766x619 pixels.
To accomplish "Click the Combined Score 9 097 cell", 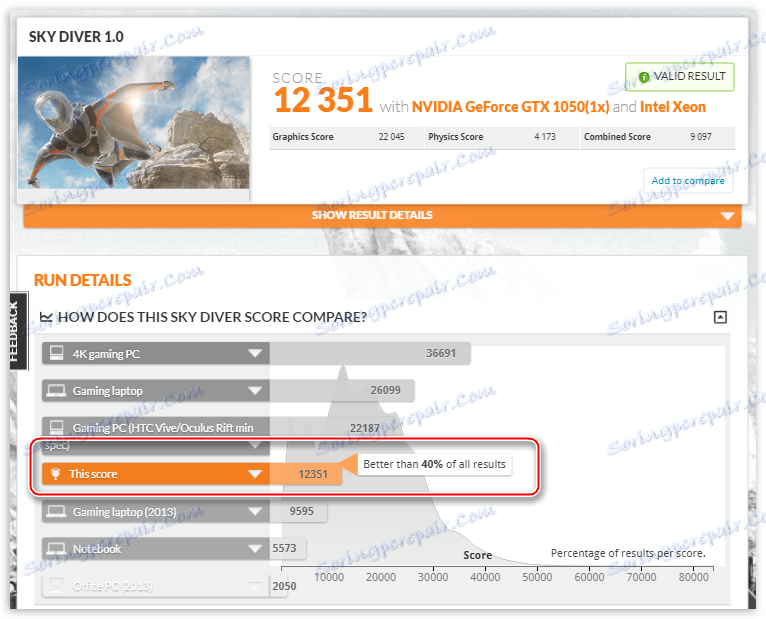I will click(x=658, y=137).
